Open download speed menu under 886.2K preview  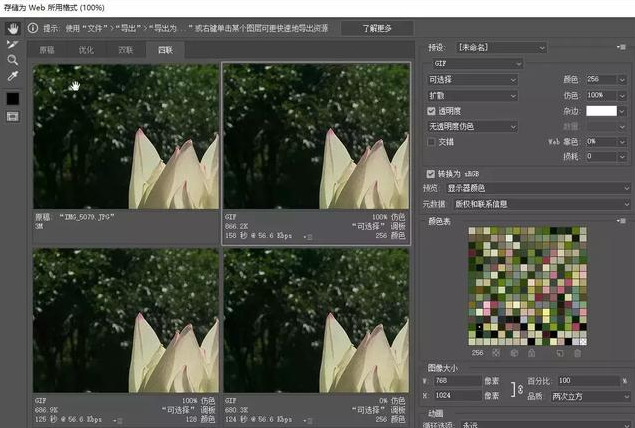tap(309, 237)
